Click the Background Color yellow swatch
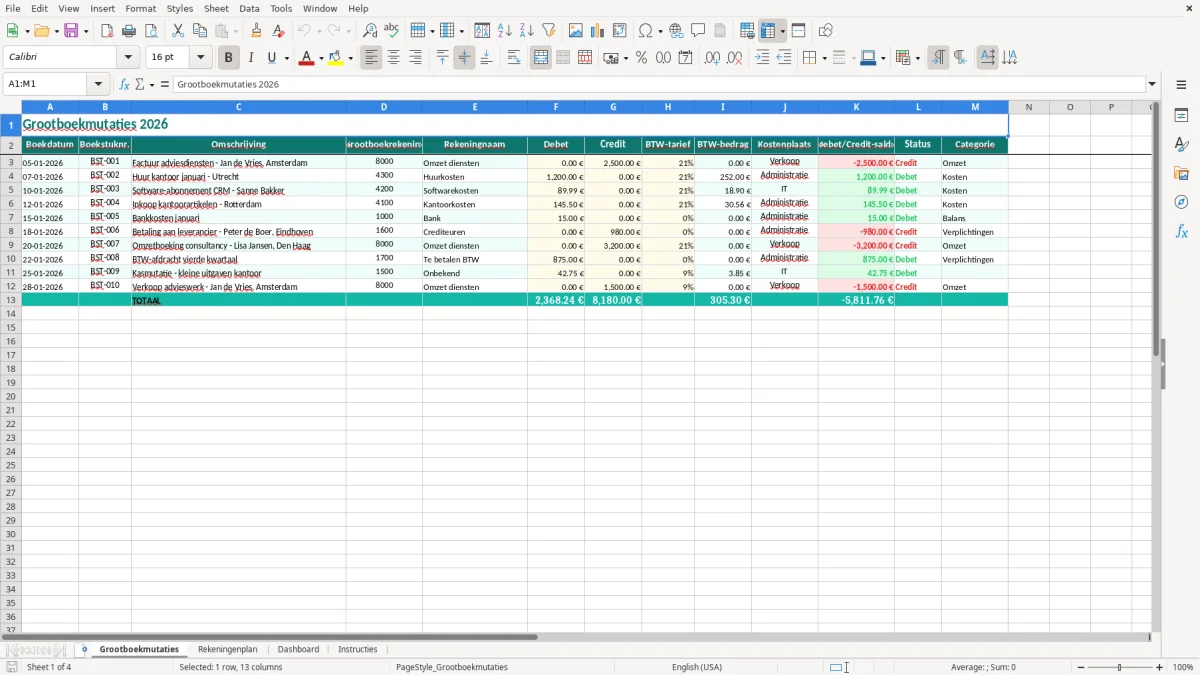The image size is (1200, 675). click(337, 58)
